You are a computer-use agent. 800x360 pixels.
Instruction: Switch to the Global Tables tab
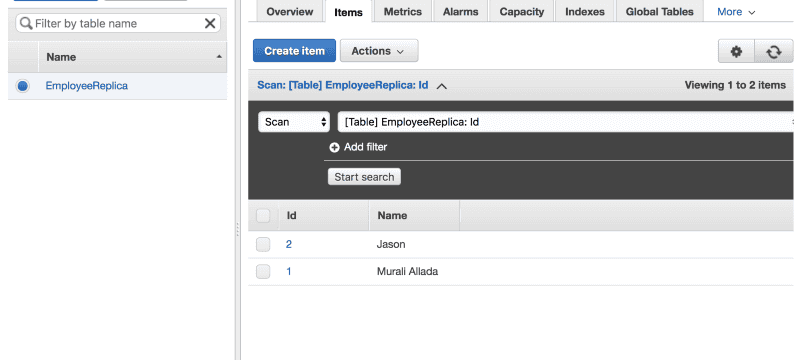(659, 12)
